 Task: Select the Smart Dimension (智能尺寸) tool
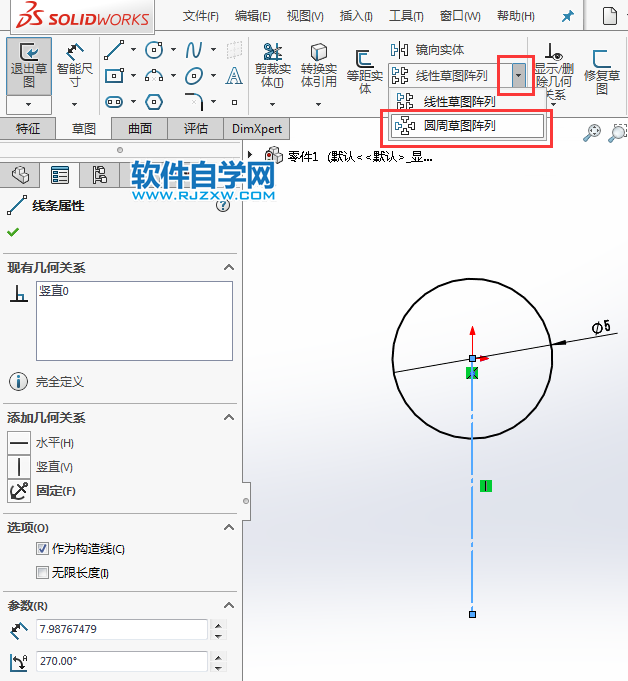tap(74, 66)
